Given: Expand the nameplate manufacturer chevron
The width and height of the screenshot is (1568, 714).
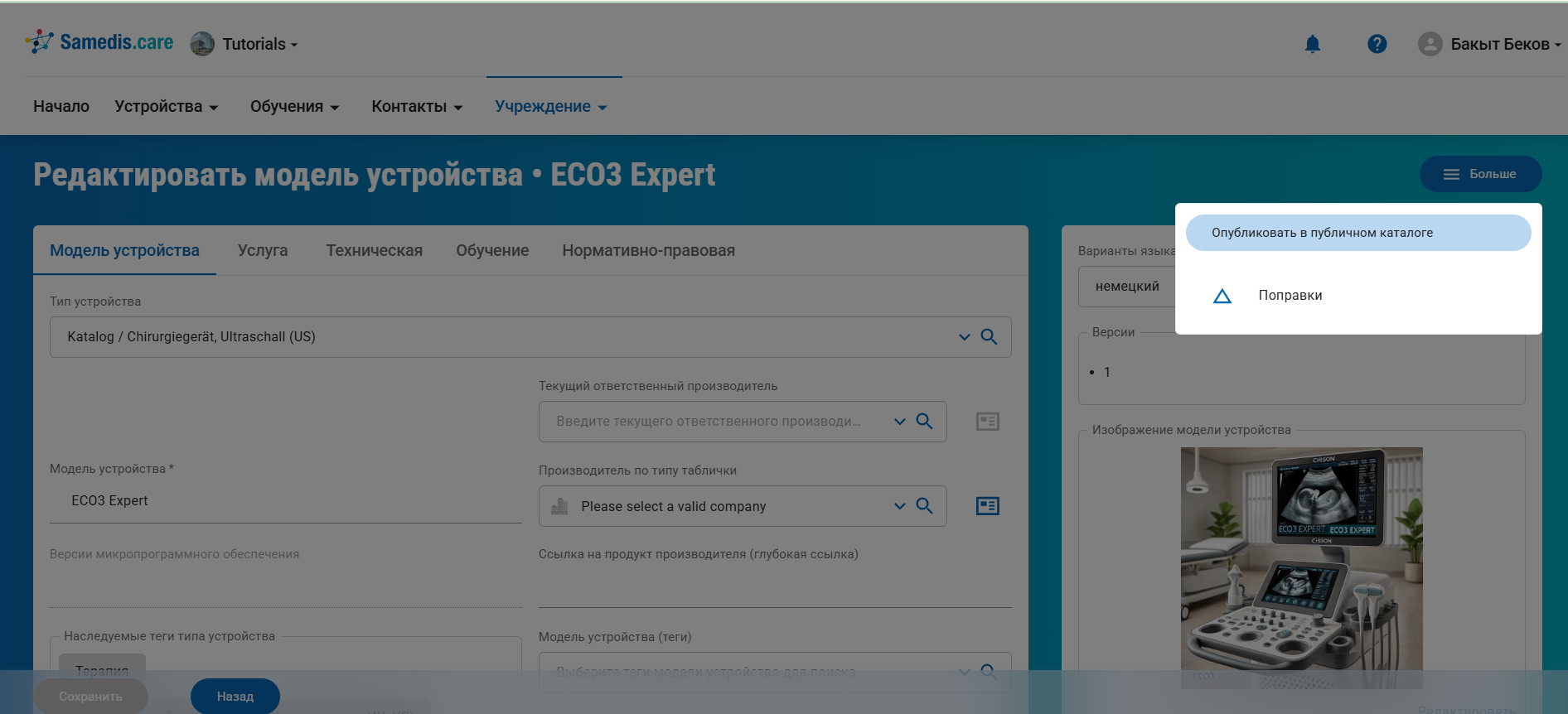Looking at the screenshot, I should 899,506.
